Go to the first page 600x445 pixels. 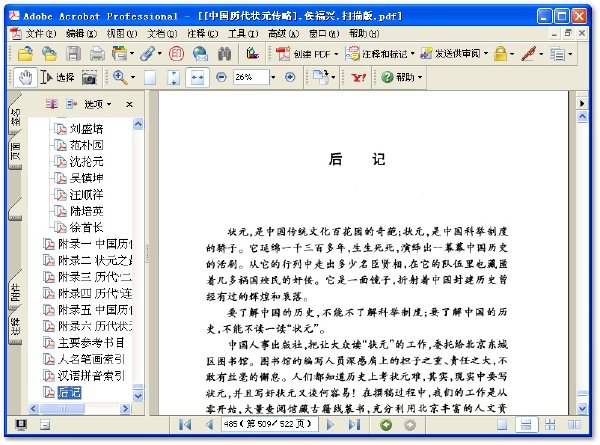pyautogui.click(x=185, y=425)
